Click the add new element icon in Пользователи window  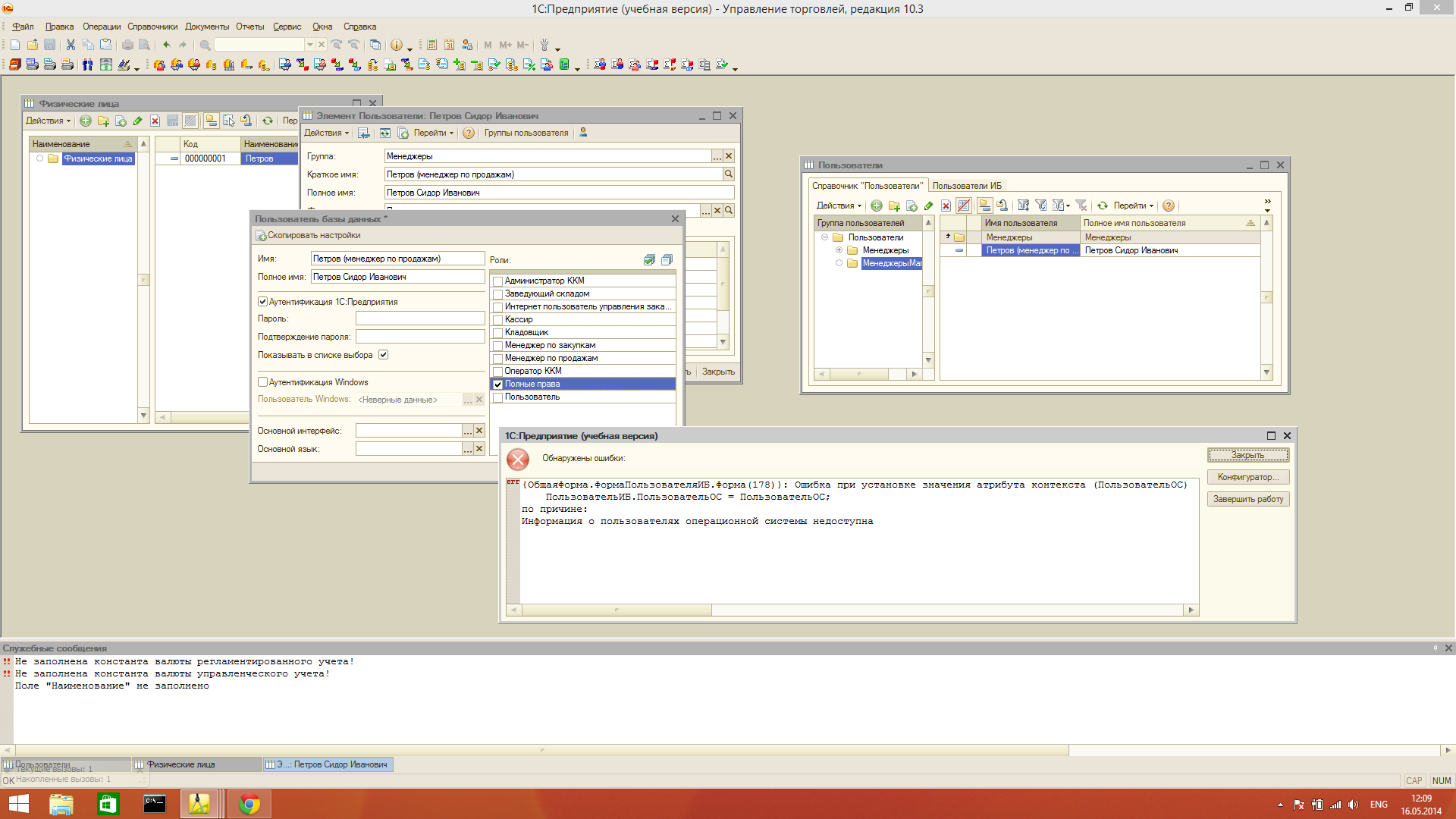(x=877, y=206)
